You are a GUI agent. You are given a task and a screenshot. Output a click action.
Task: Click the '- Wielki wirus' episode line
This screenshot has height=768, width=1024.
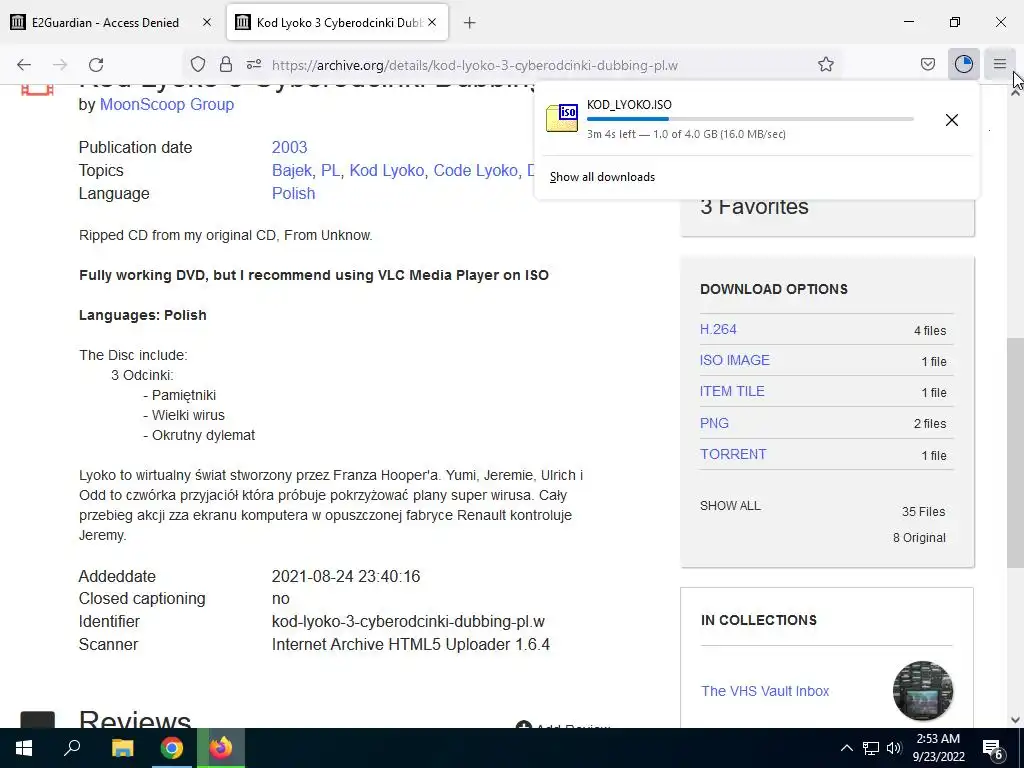184,415
